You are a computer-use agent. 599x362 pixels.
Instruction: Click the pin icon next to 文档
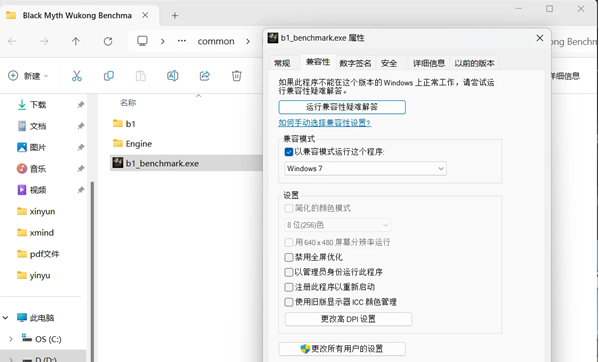click(81, 126)
